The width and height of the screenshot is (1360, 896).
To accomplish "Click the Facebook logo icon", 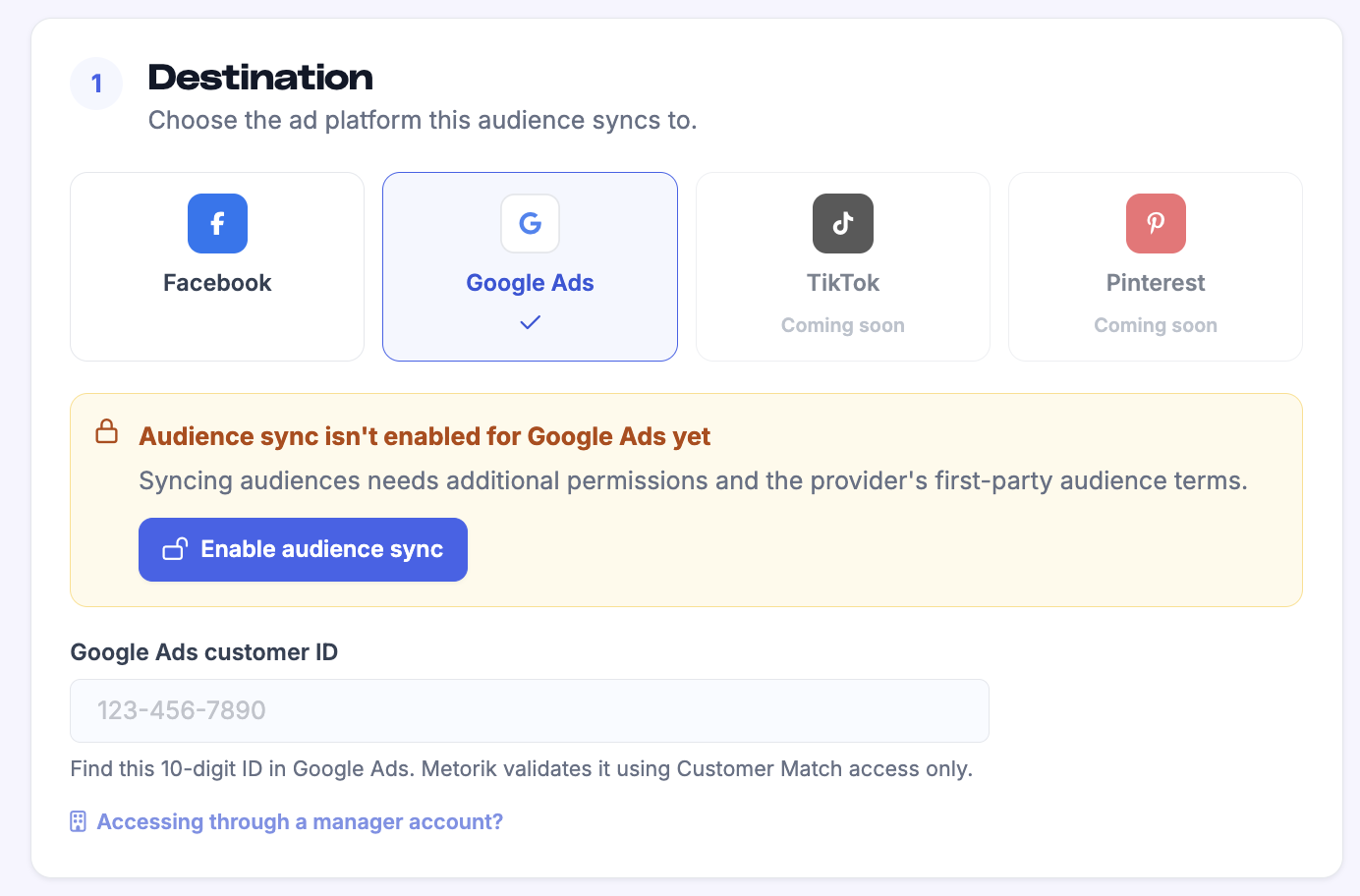I will pyautogui.click(x=217, y=223).
